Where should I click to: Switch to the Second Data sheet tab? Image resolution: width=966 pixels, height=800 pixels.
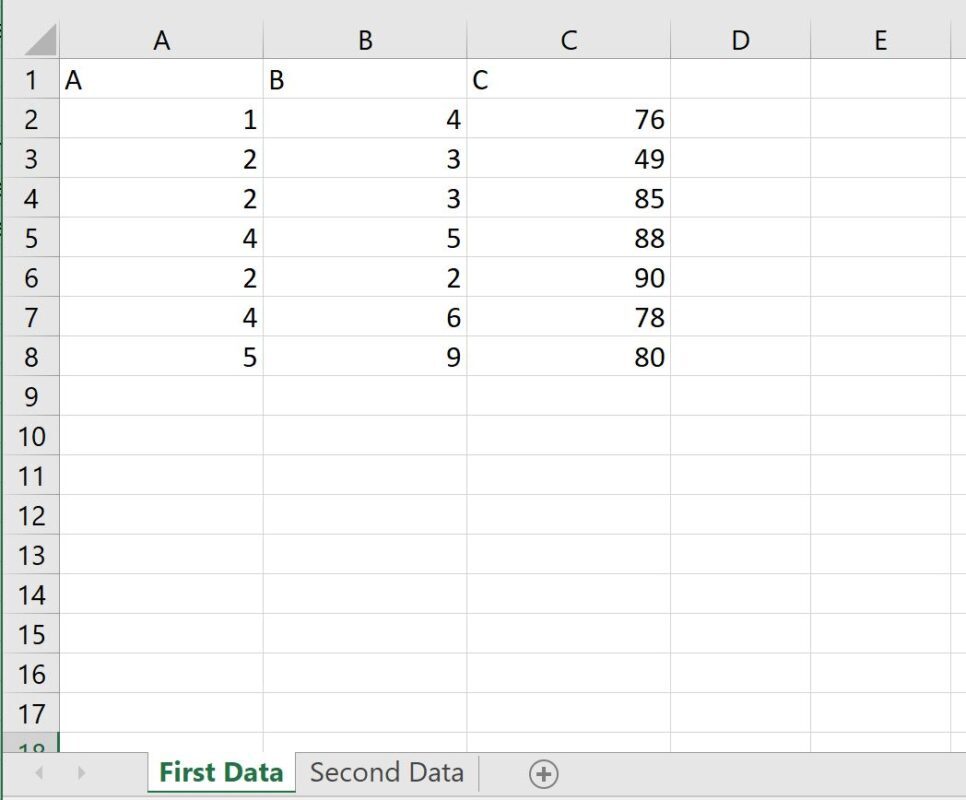(x=386, y=772)
